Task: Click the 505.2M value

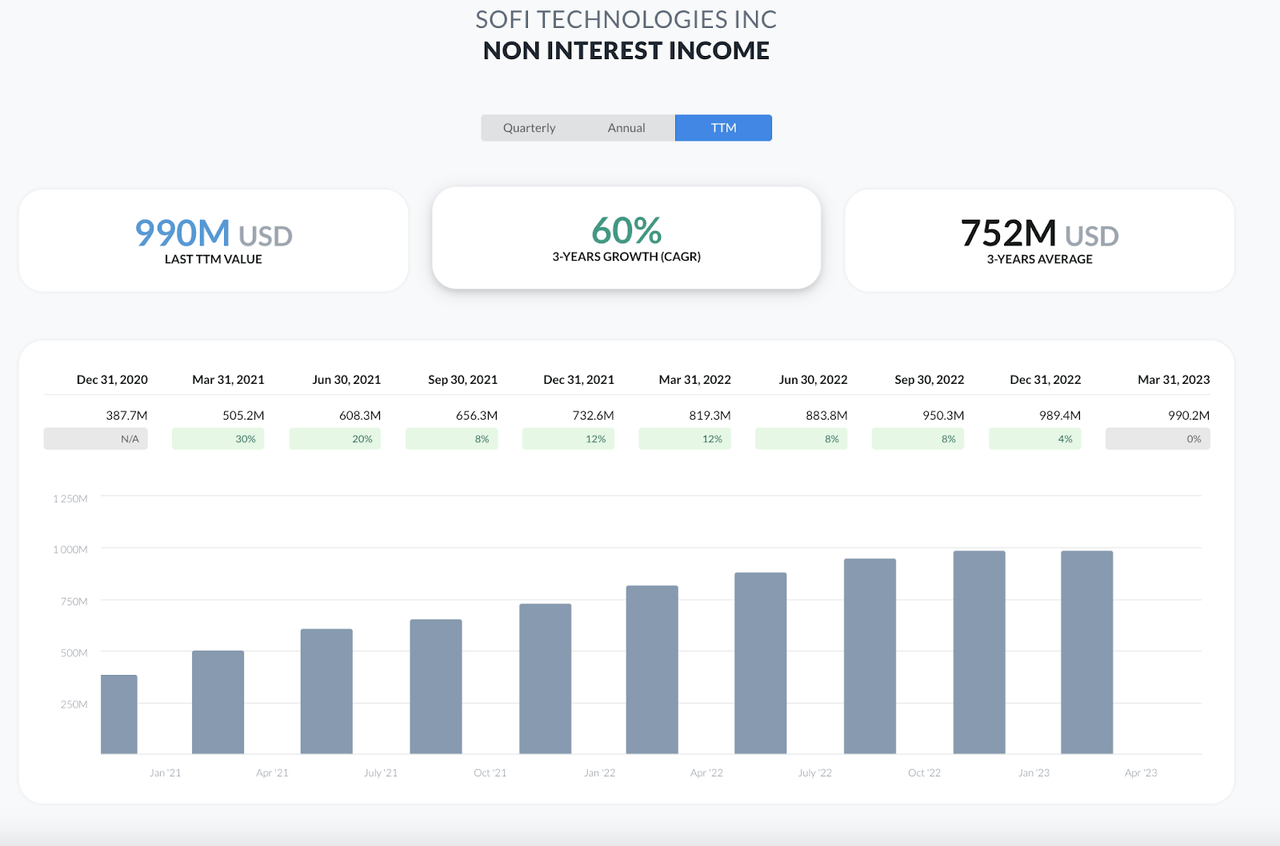Action: click(x=243, y=415)
